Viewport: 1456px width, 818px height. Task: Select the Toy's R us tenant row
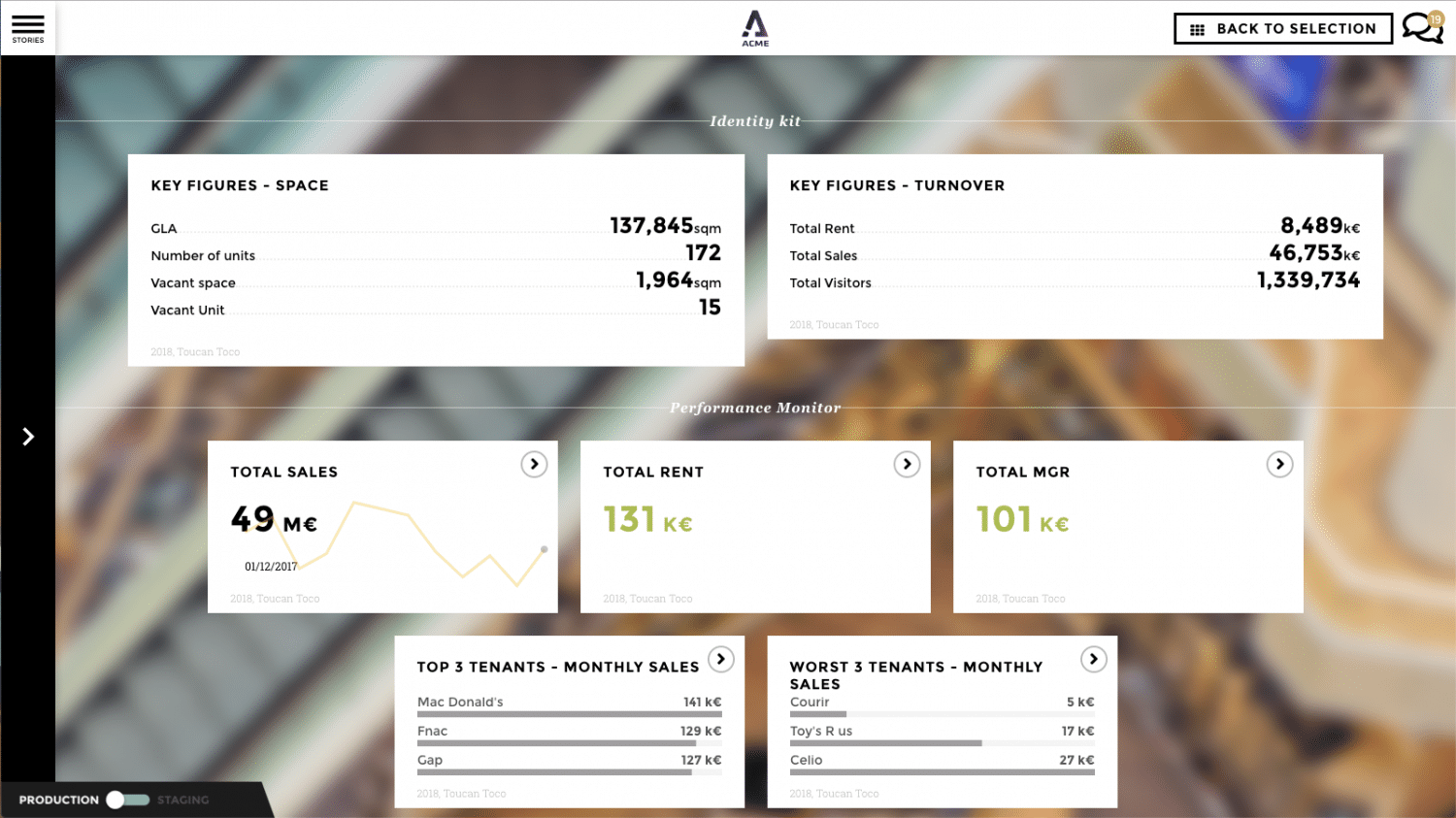tap(942, 732)
